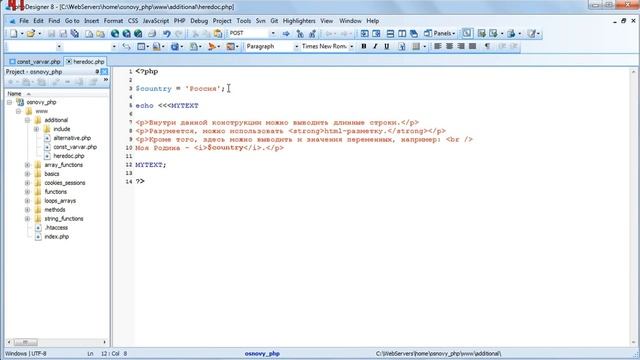Click the clipboard Paste icon

(218, 33)
